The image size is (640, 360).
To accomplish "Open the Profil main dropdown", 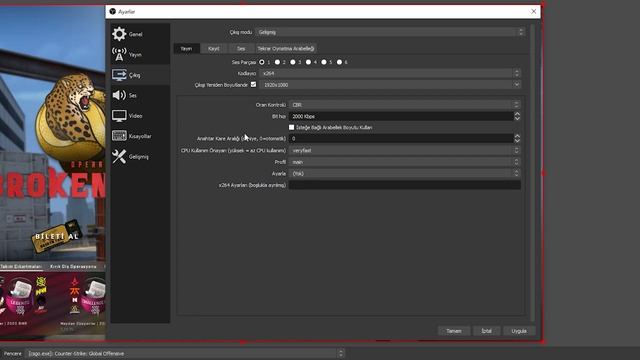I will (x=404, y=162).
